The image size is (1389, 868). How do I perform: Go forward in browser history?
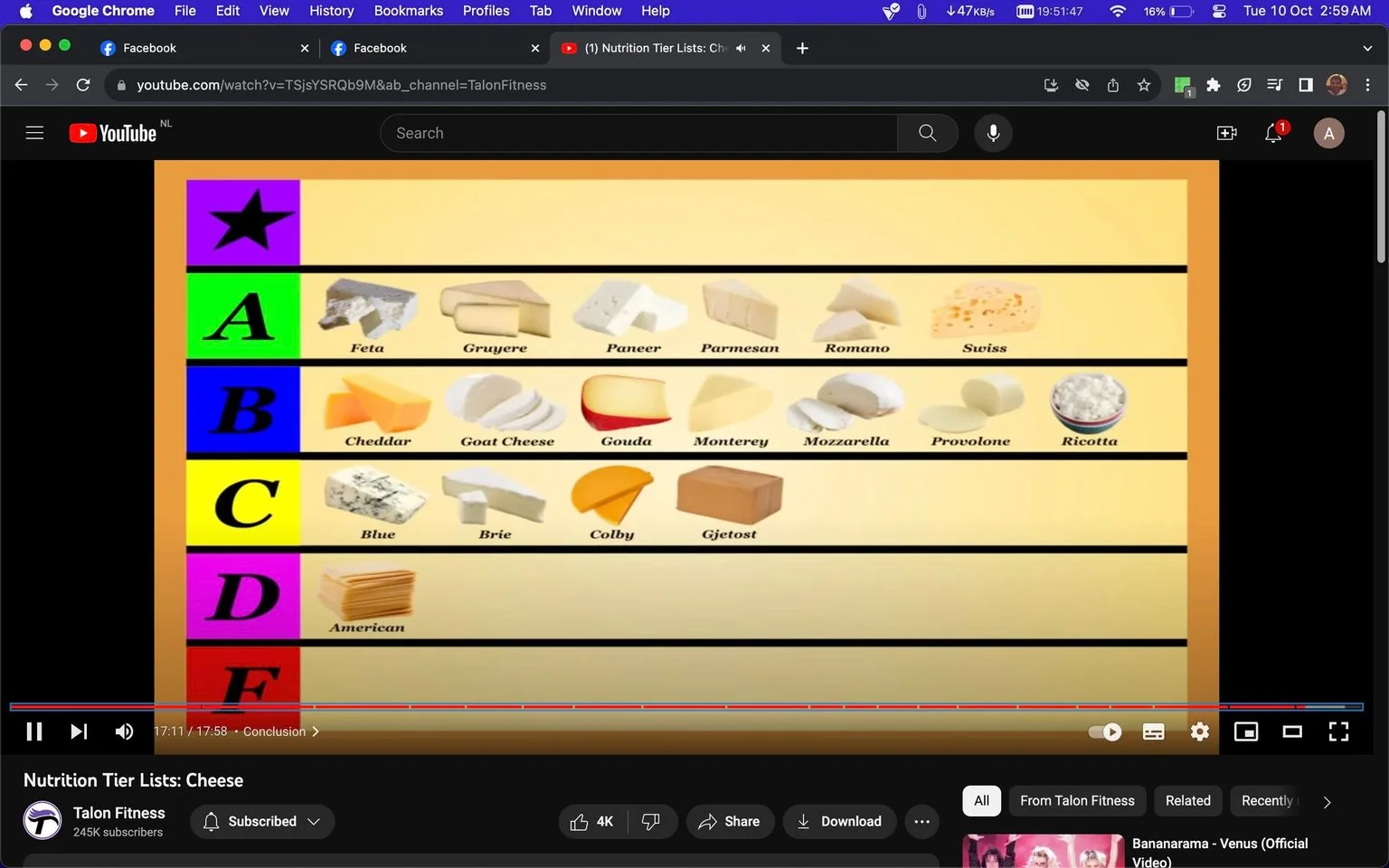point(52,85)
